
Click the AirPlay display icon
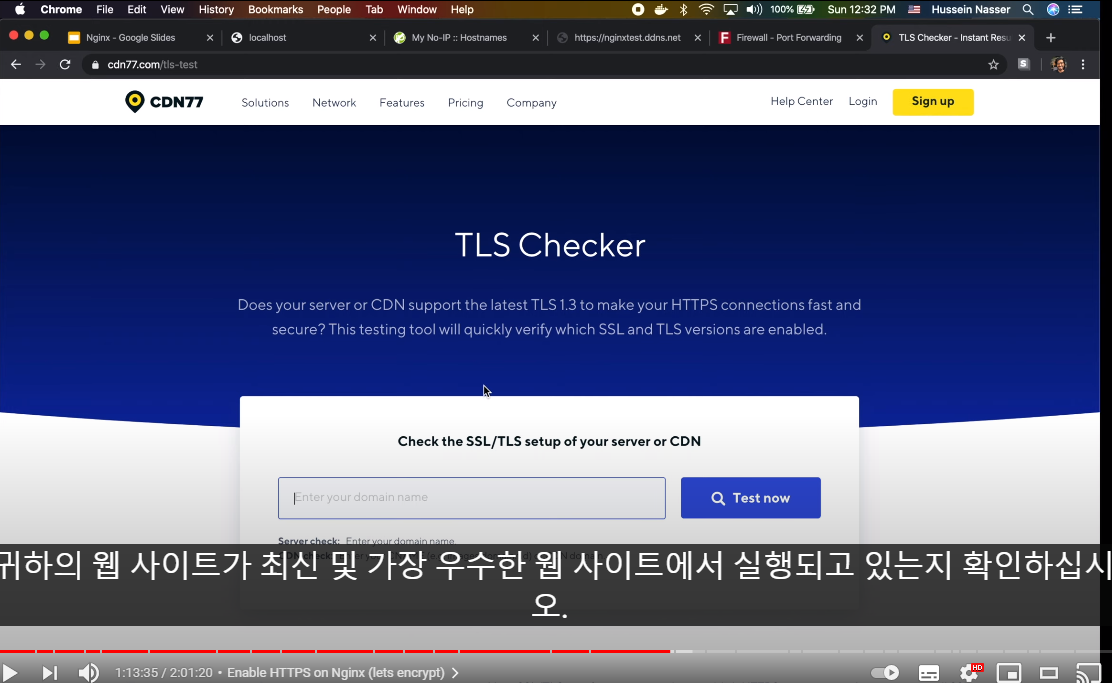coord(730,9)
